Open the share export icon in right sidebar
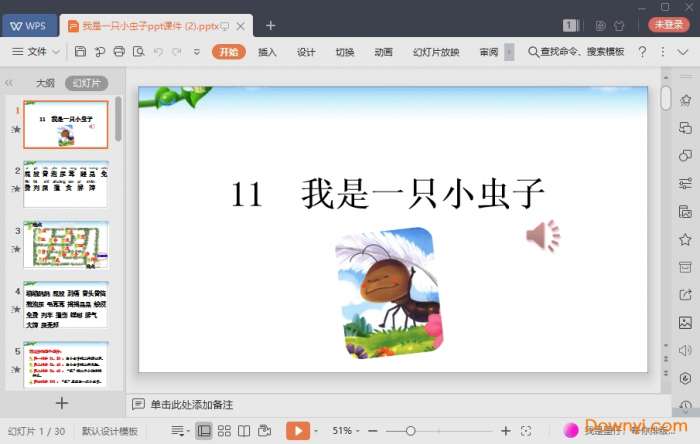 pos(685,295)
